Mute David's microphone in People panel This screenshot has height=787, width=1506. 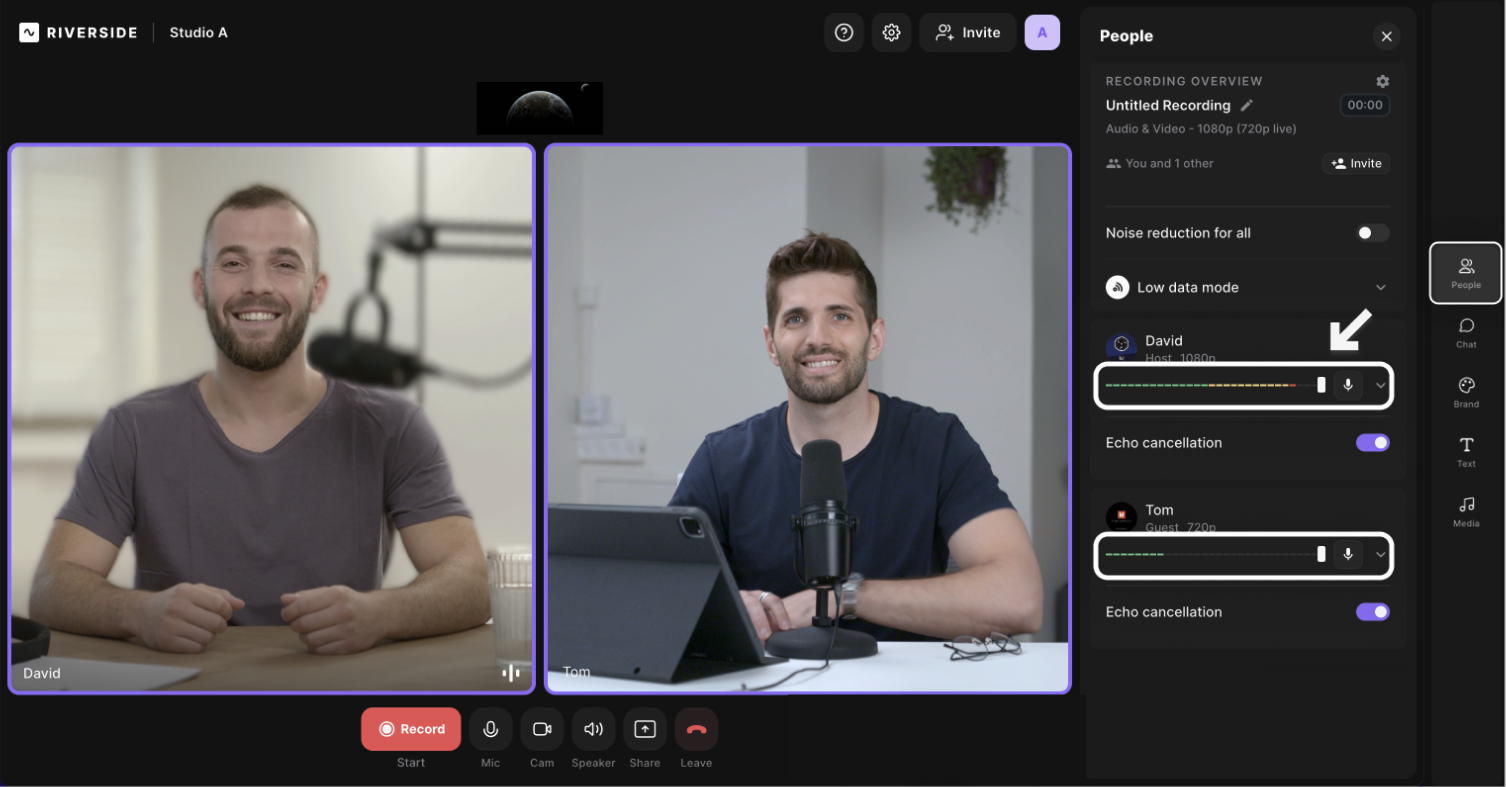pos(1347,385)
